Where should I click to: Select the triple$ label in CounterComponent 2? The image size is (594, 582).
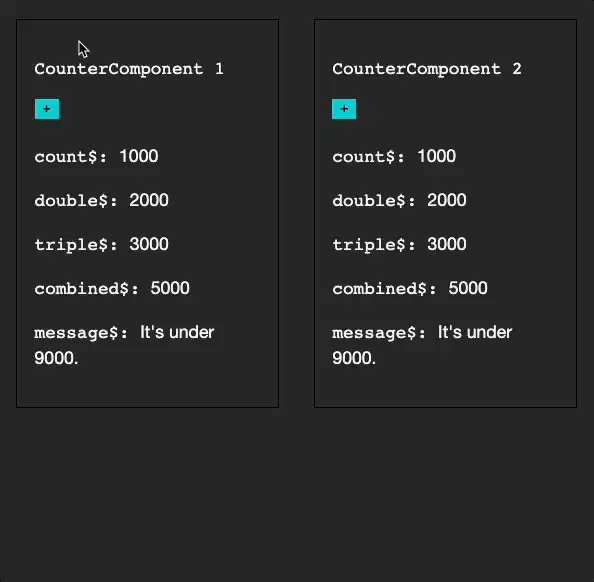[374, 245]
